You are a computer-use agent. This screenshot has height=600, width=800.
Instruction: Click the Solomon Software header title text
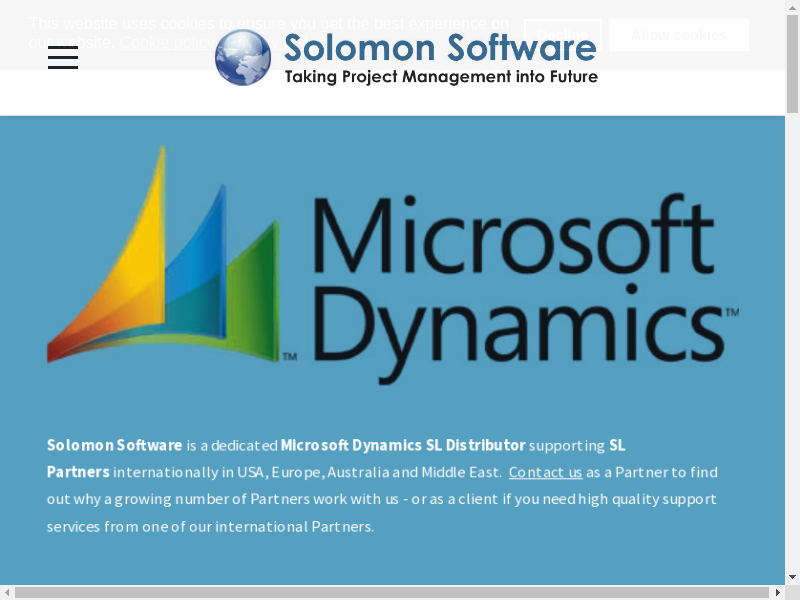[x=440, y=47]
